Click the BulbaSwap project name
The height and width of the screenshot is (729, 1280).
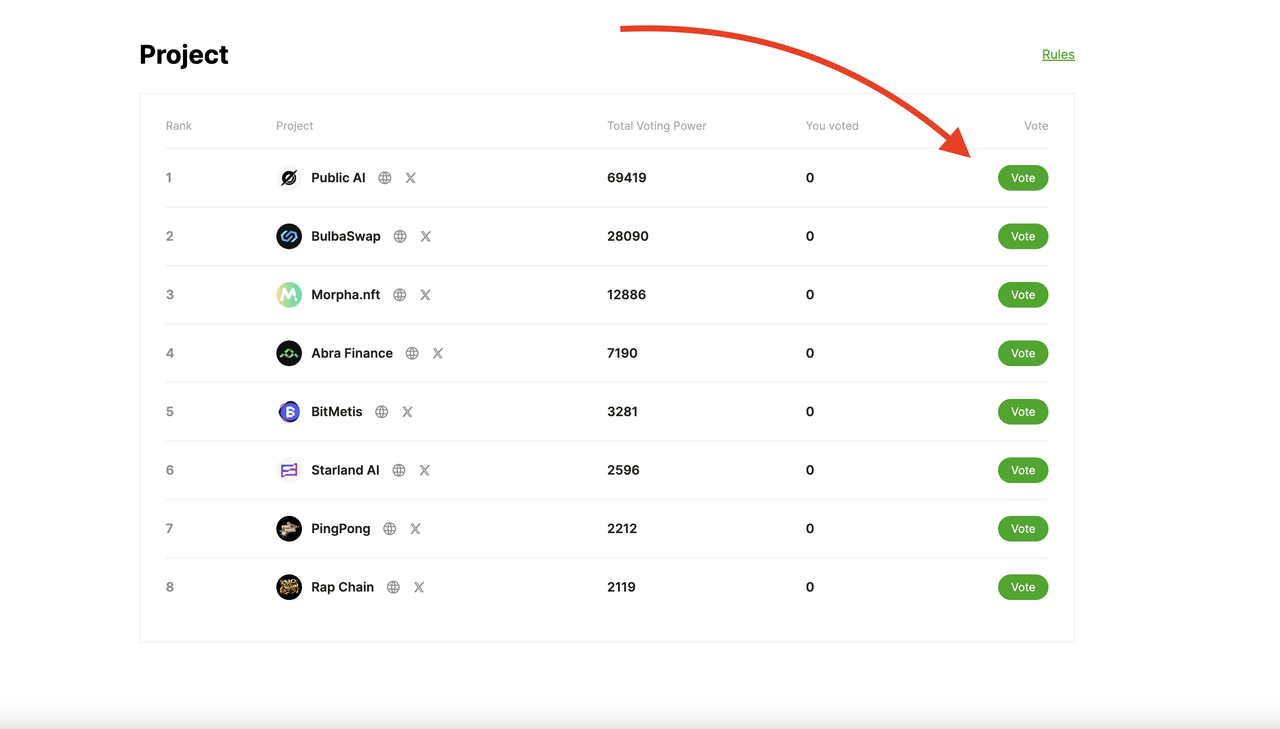pos(346,237)
